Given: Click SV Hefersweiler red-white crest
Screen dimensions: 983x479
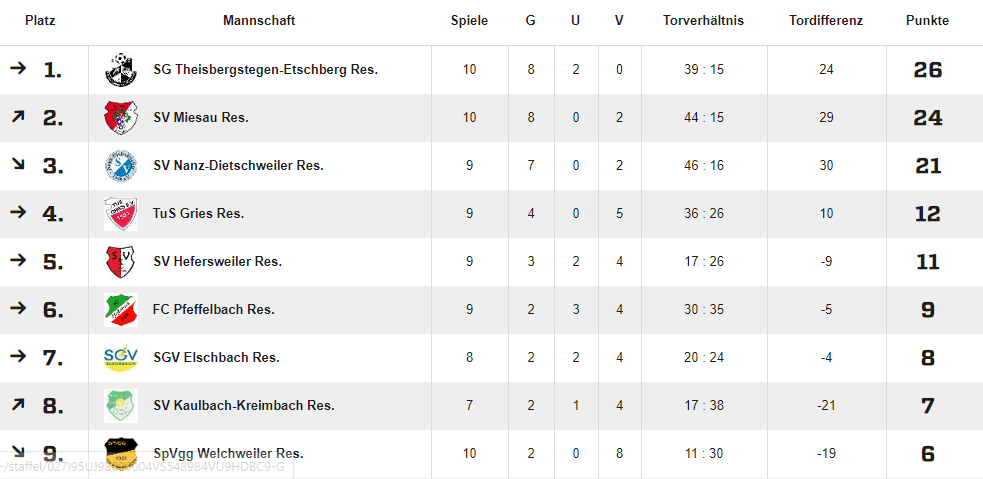Looking at the screenshot, I should pyautogui.click(x=120, y=262).
